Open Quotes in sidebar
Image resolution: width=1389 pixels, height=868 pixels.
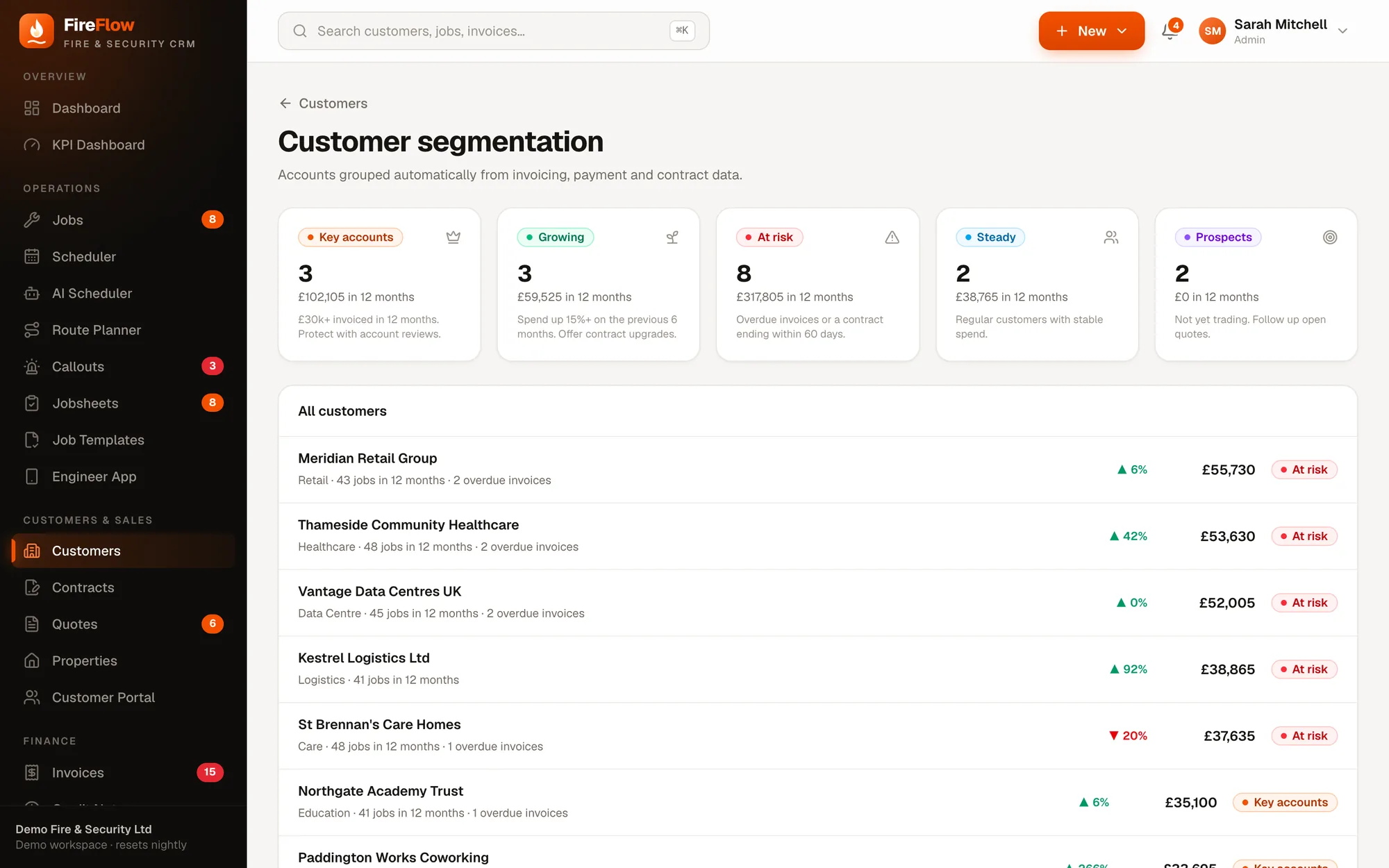click(124, 624)
